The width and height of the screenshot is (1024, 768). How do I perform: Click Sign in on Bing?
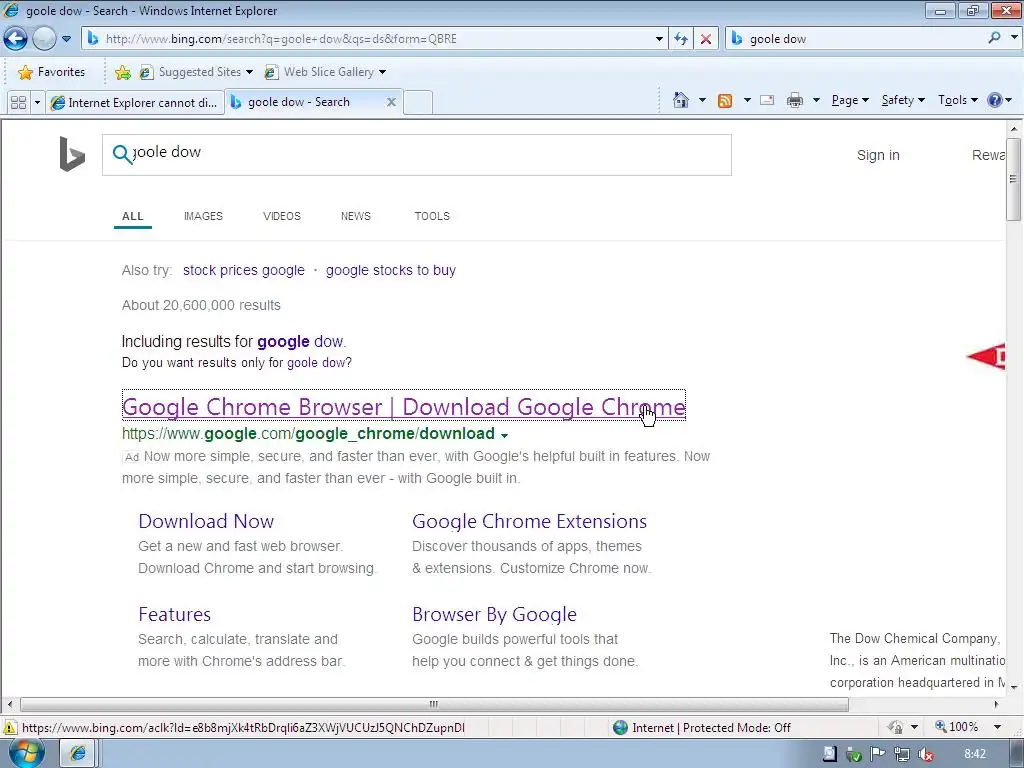pos(878,155)
